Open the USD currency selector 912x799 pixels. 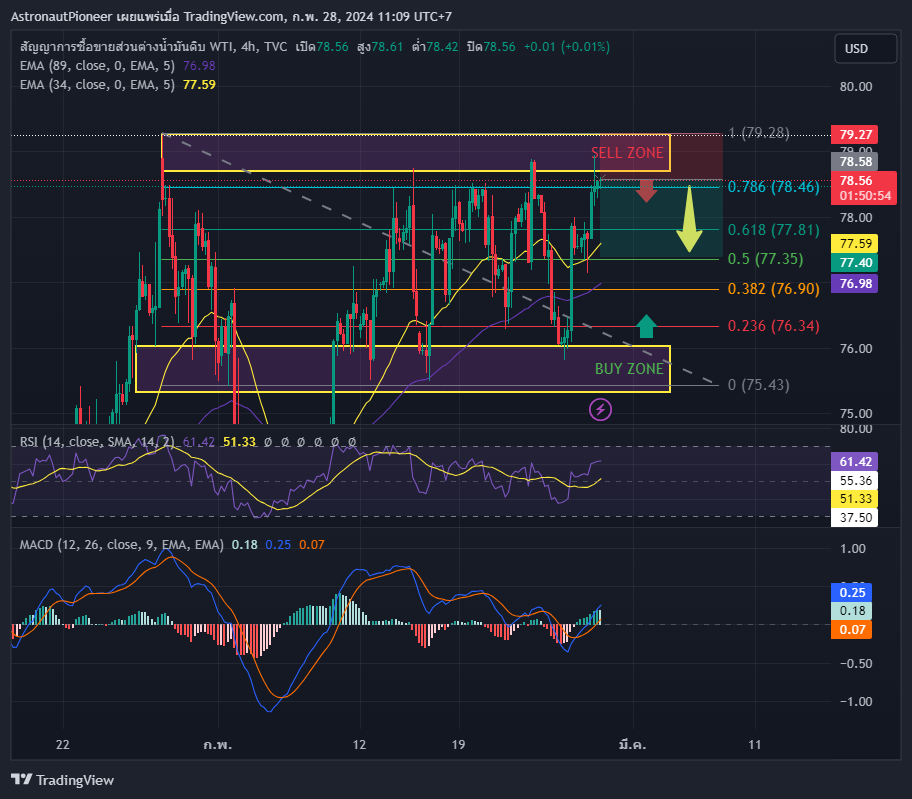[x=865, y=48]
